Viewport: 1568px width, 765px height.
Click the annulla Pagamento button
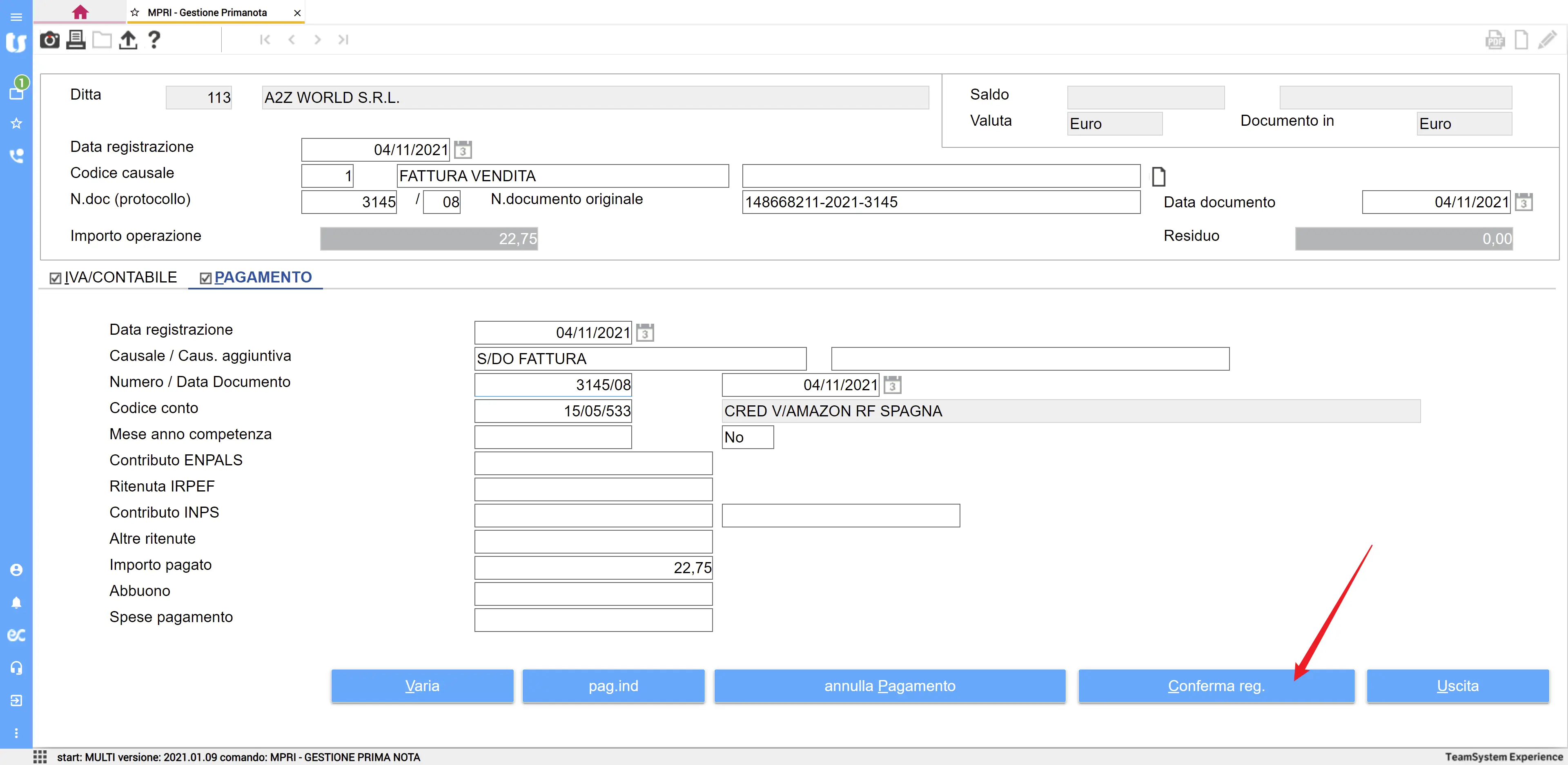pyautogui.click(x=889, y=686)
